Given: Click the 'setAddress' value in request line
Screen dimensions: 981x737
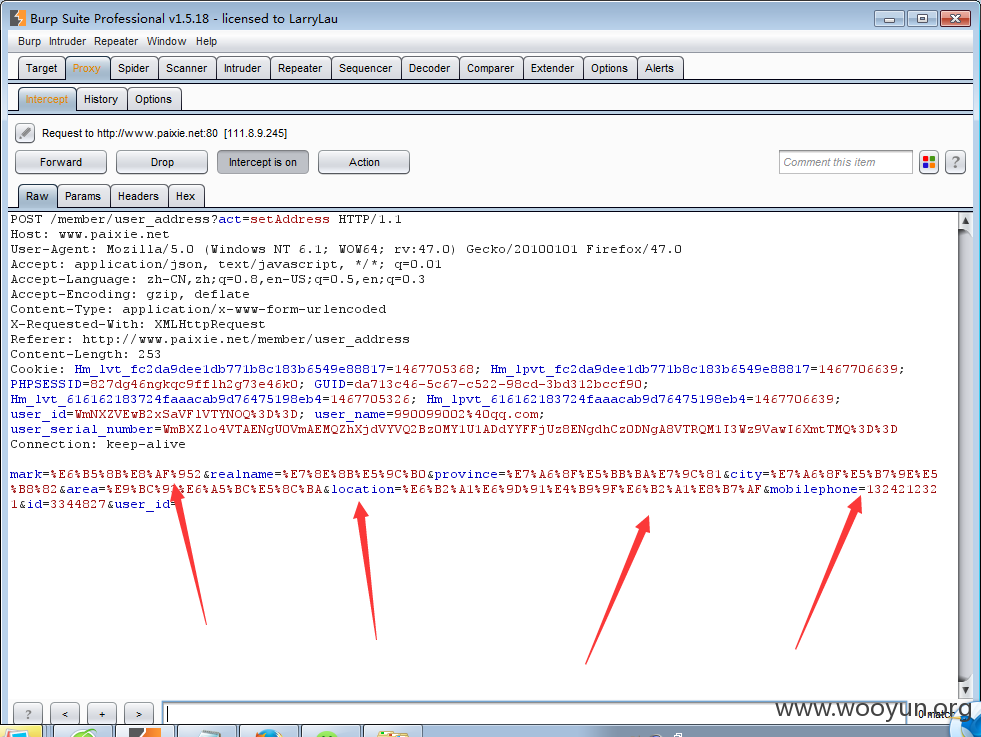Looking at the screenshot, I should [290, 220].
